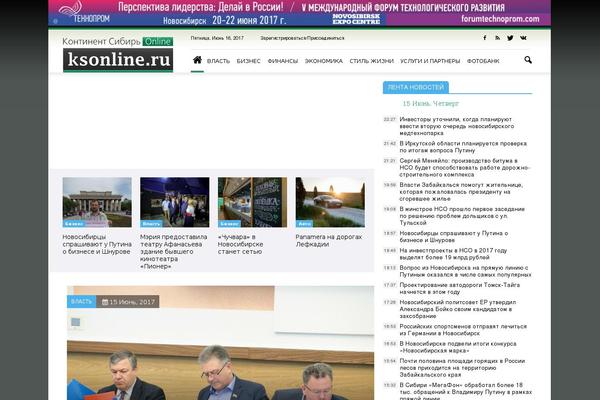Open the УСЛУГИ И ПАРТНЕРЫ menu
600x400 pixels.
pyautogui.click(x=430, y=61)
